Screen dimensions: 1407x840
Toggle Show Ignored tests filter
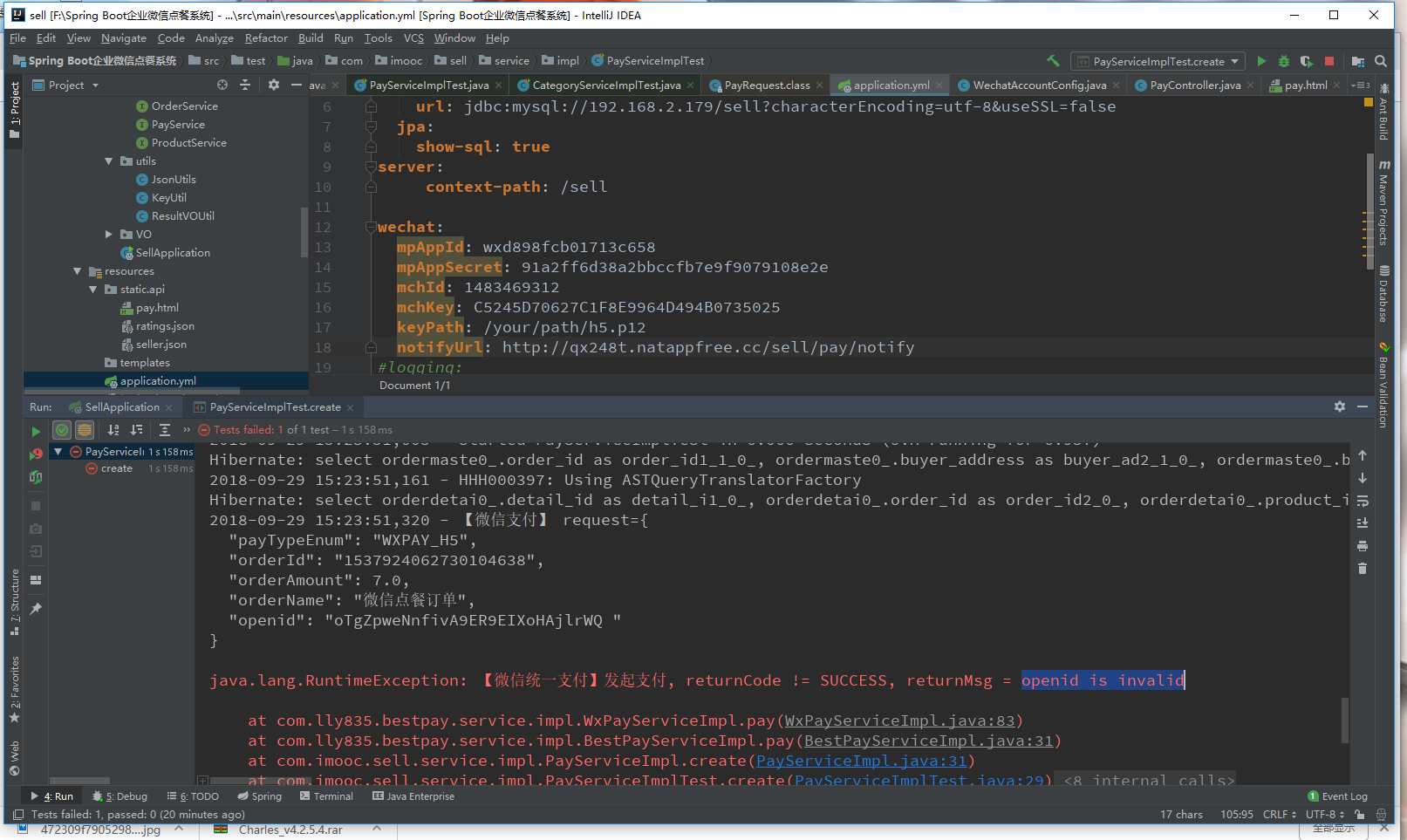[x=85, y=430]
